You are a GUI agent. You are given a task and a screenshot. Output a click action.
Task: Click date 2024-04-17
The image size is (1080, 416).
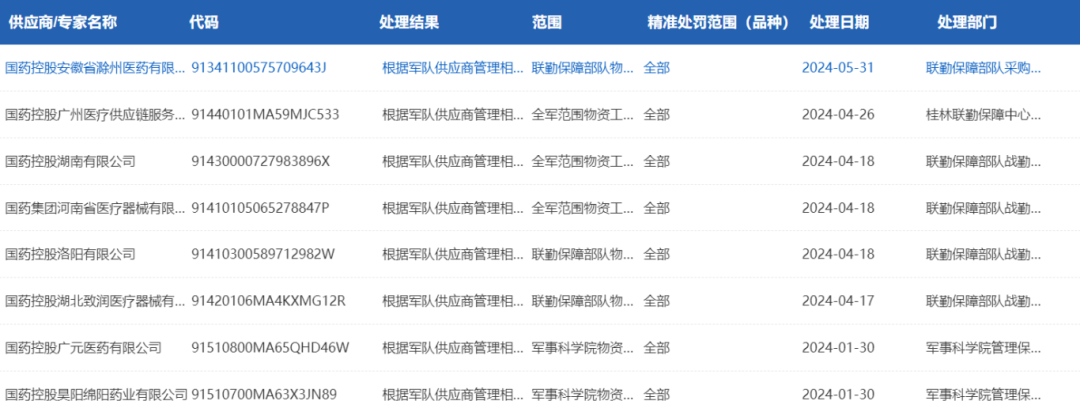tap(838, 300)
